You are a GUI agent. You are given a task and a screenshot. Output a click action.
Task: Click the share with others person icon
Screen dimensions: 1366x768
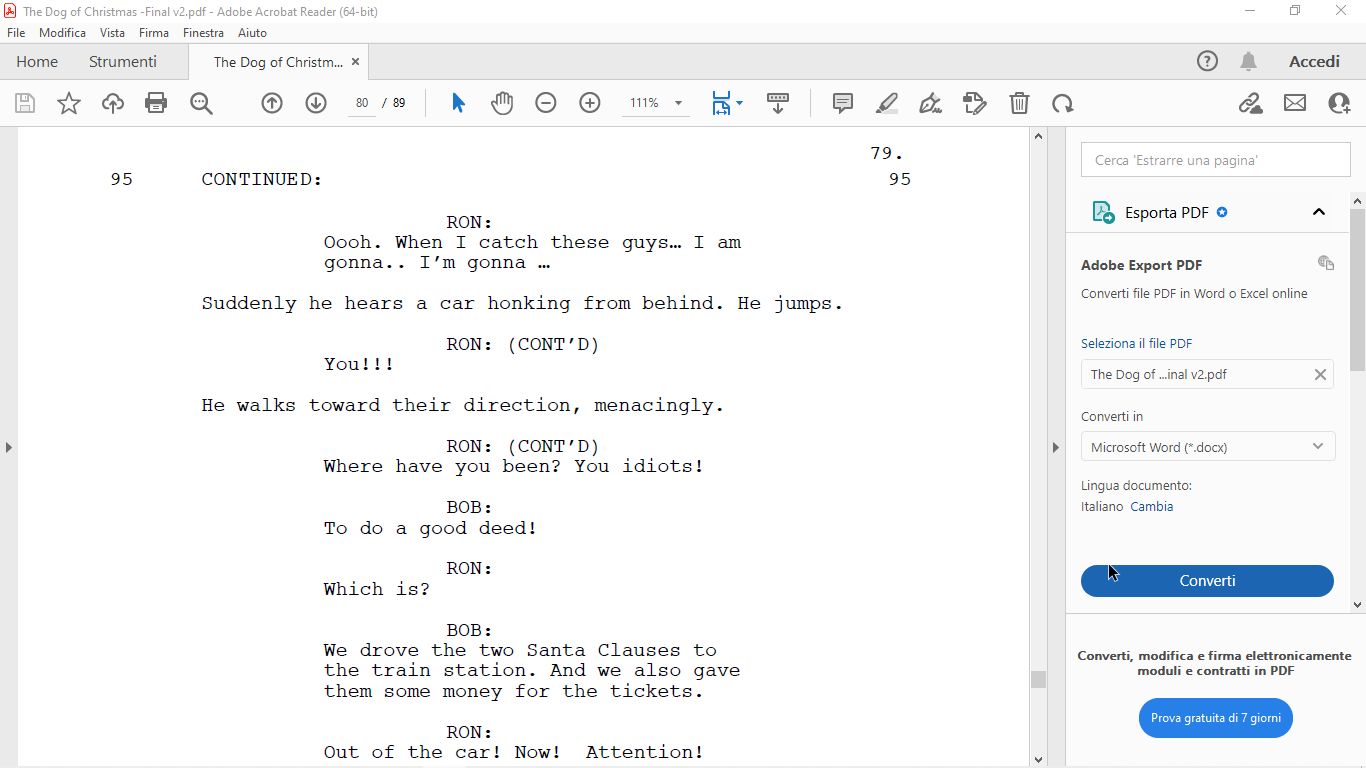pos(1339,103)
